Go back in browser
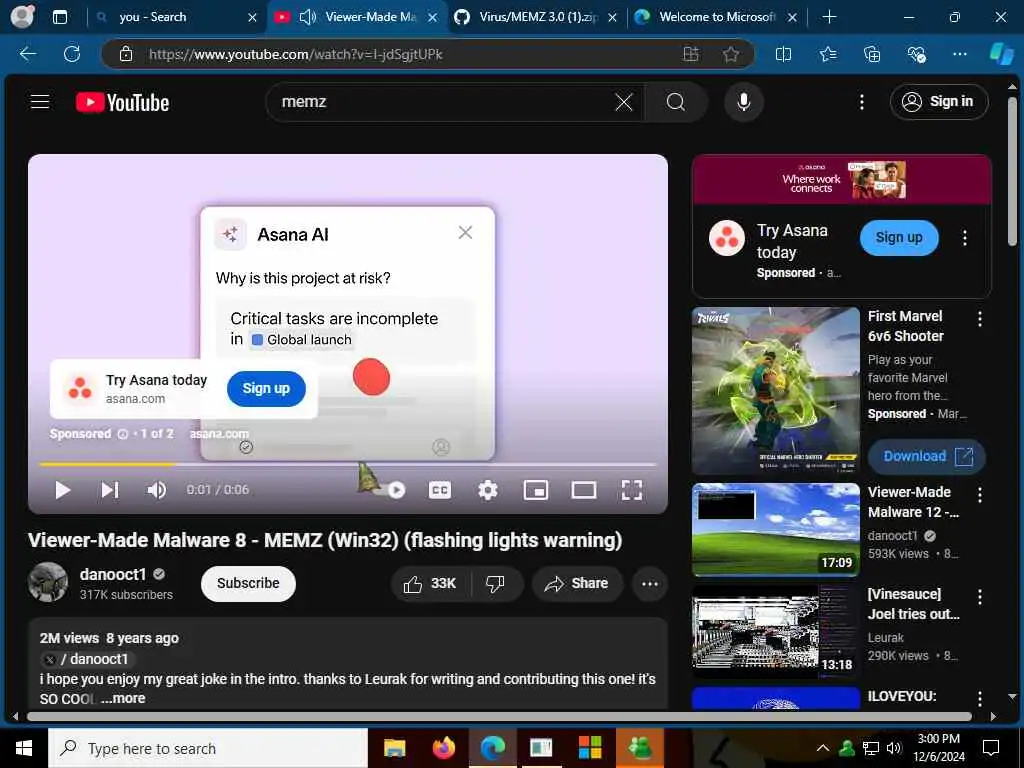 click(28, 54)
